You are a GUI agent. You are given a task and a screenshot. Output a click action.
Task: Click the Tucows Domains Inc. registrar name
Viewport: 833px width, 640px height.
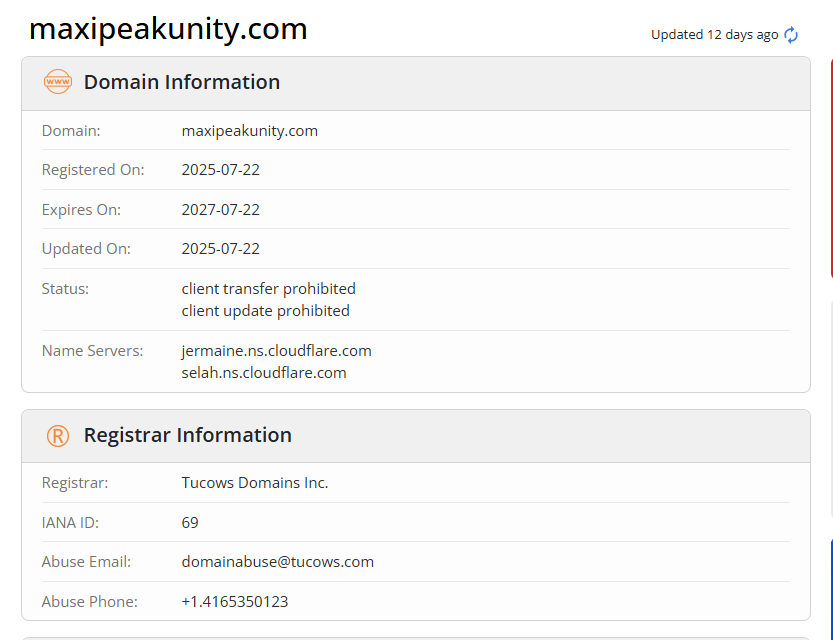(254, 483)
